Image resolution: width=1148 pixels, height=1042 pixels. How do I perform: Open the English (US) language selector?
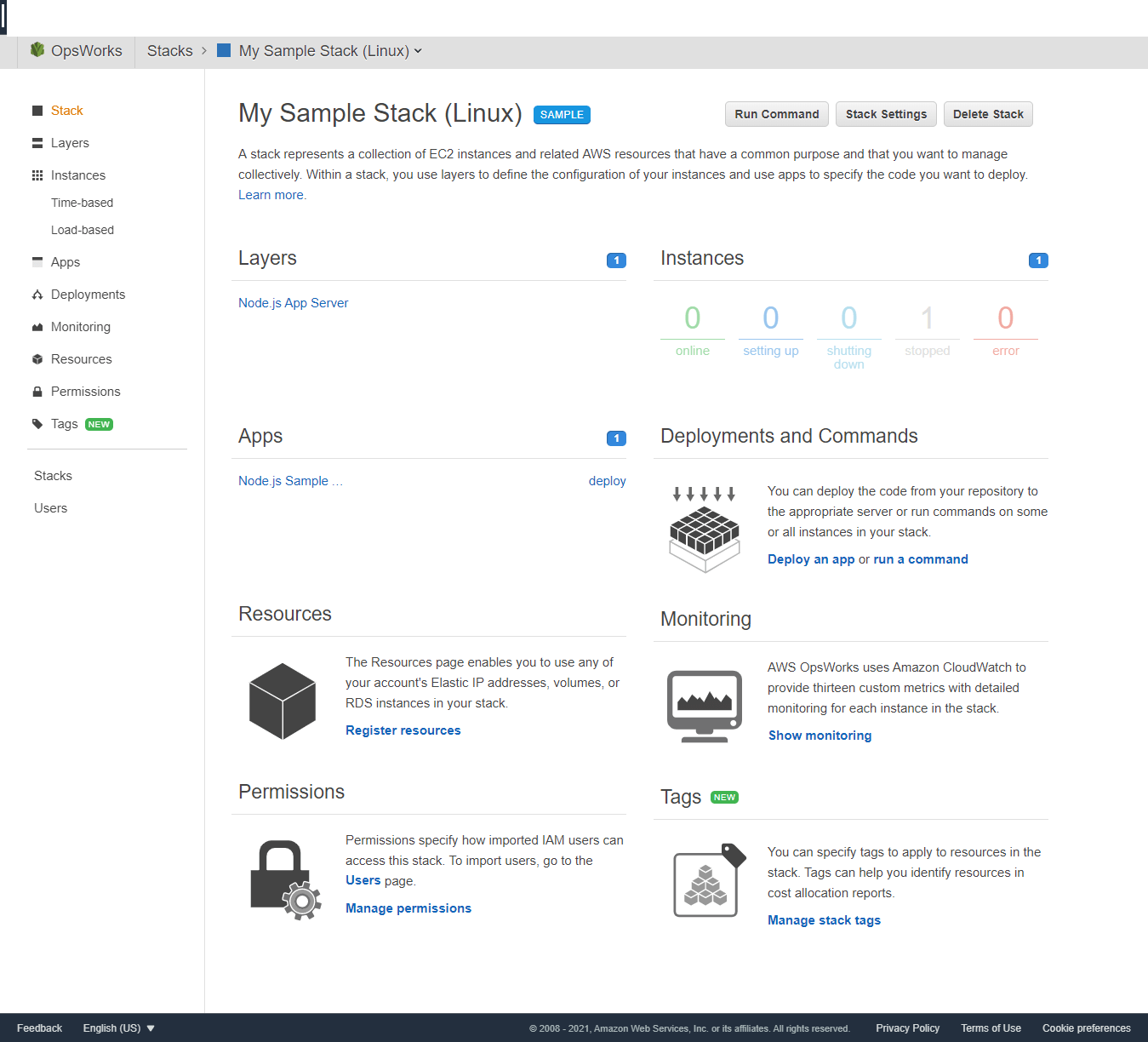point(119,1028)
